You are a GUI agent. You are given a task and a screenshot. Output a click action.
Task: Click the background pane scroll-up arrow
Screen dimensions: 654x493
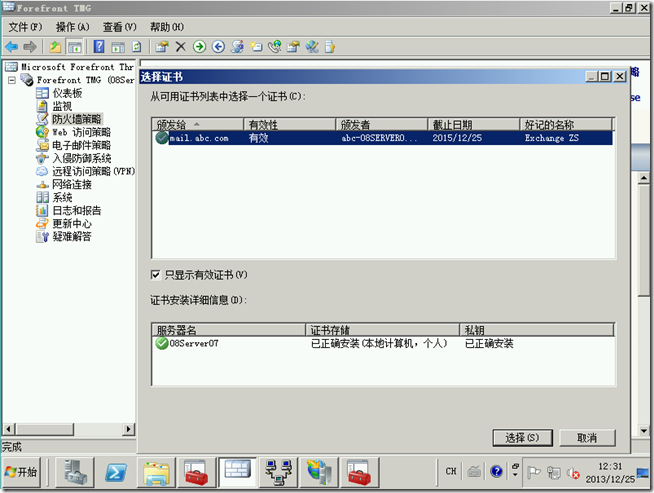coord(644,179)
